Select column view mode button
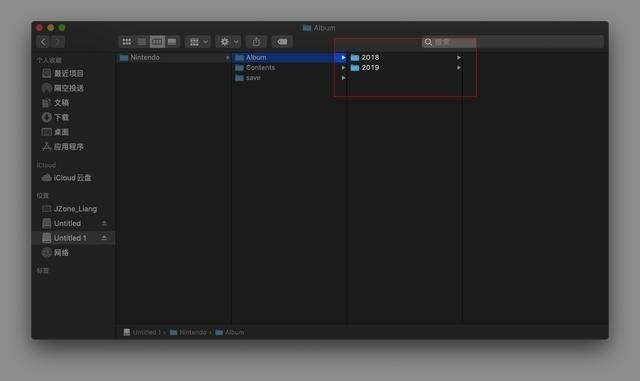The height and width of the screenshot is (381, 640). [x=157, y=42]
